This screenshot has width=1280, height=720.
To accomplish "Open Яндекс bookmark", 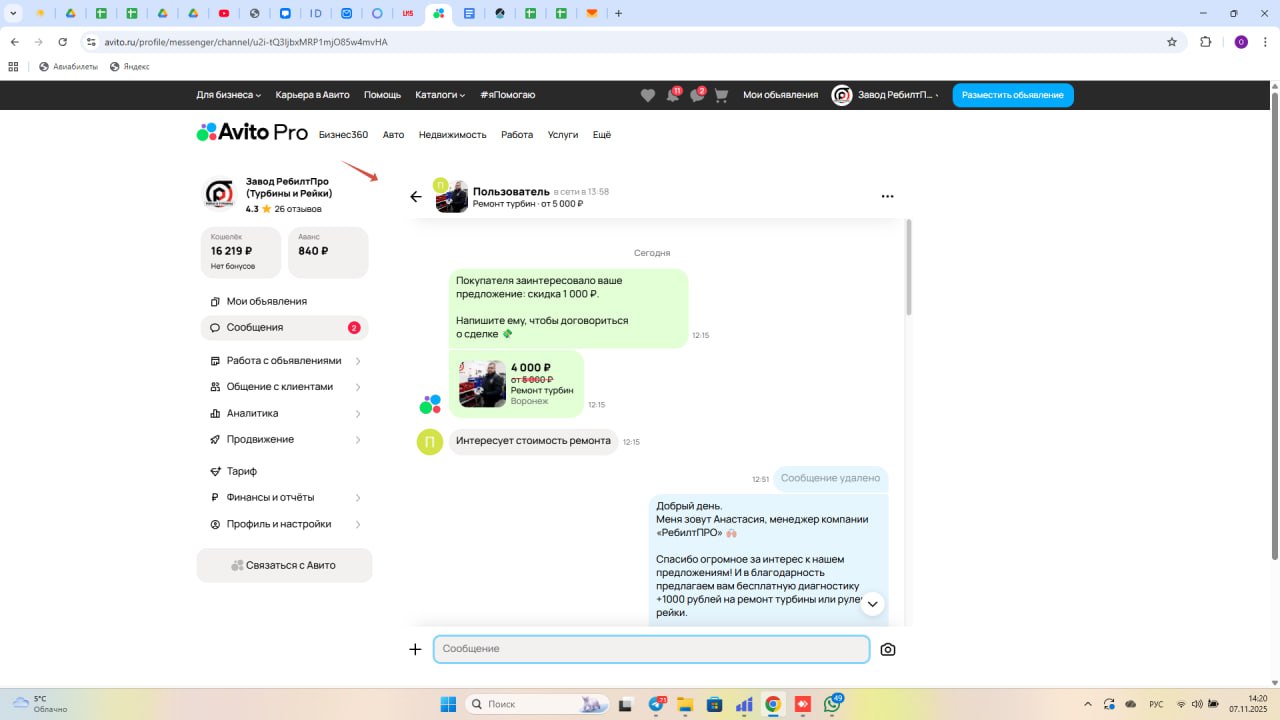I will pos(129,67).
